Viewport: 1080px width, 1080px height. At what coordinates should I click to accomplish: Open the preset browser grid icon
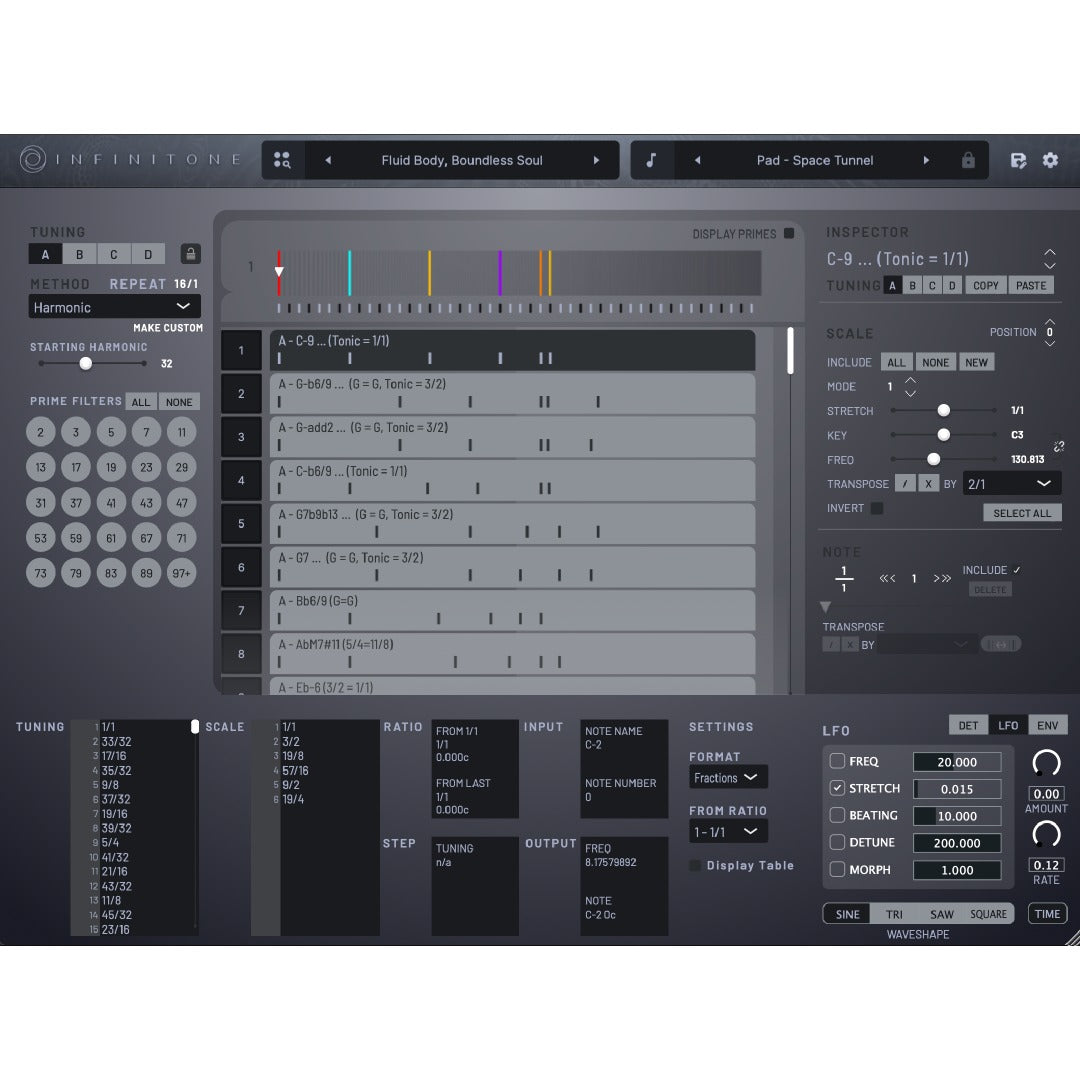pos(282,160)
